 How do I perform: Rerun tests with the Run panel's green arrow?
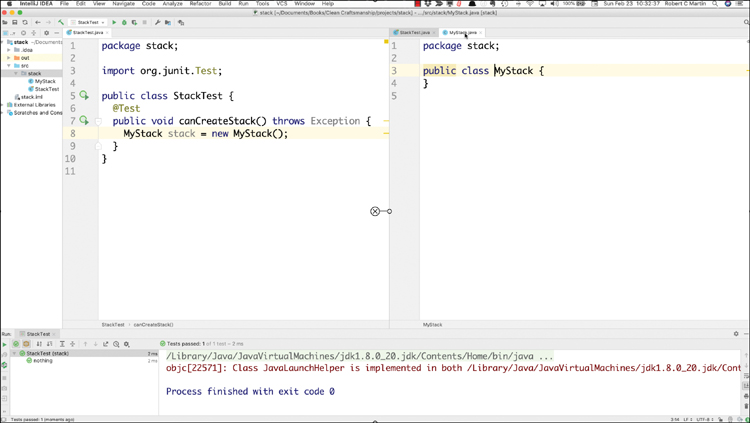[x=5, y=344]
